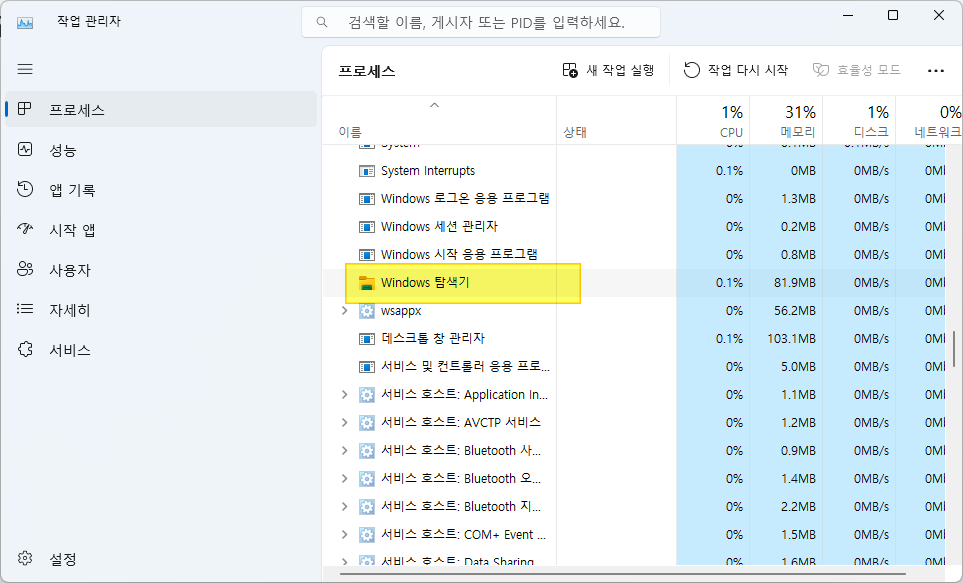Click the 56.2MB memory value

795,311
